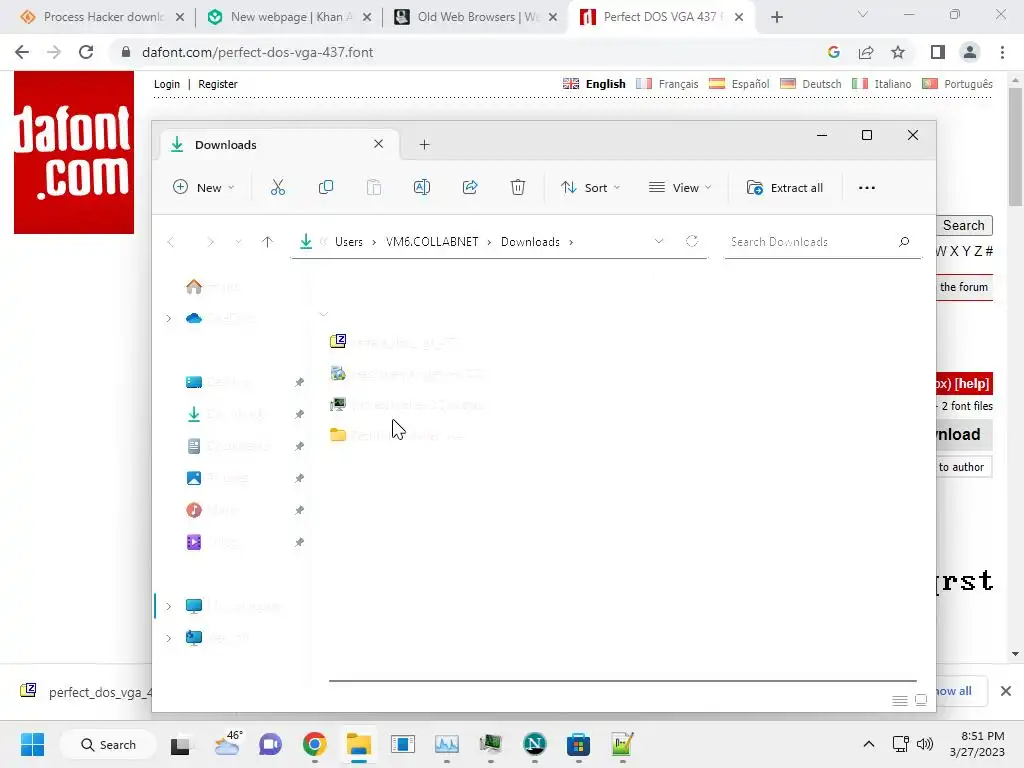This screenshot has width=1024, height=768.
Task: Open the View dropdown menu
Action: tap(680, 187)
